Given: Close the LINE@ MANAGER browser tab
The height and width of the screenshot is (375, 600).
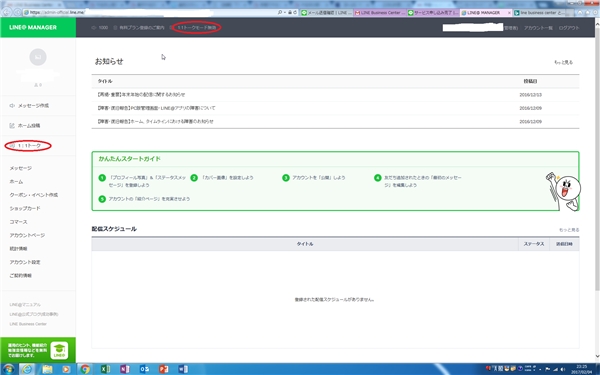Looking at the screenshot, I should tap(509, 13).
